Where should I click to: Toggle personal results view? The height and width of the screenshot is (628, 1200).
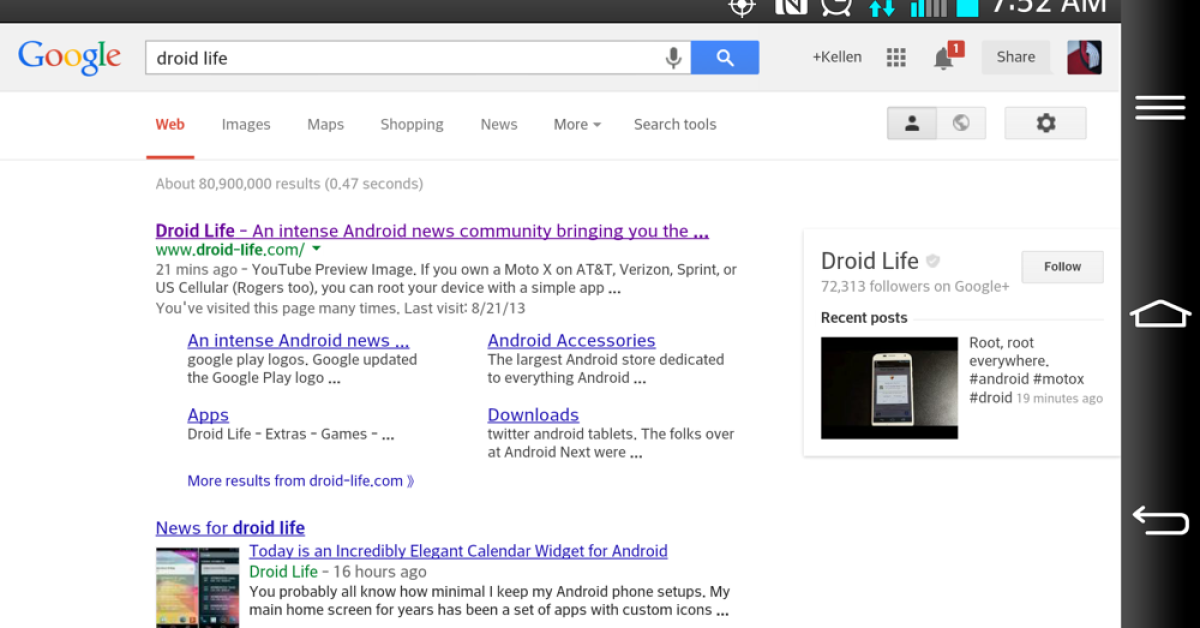912,123
